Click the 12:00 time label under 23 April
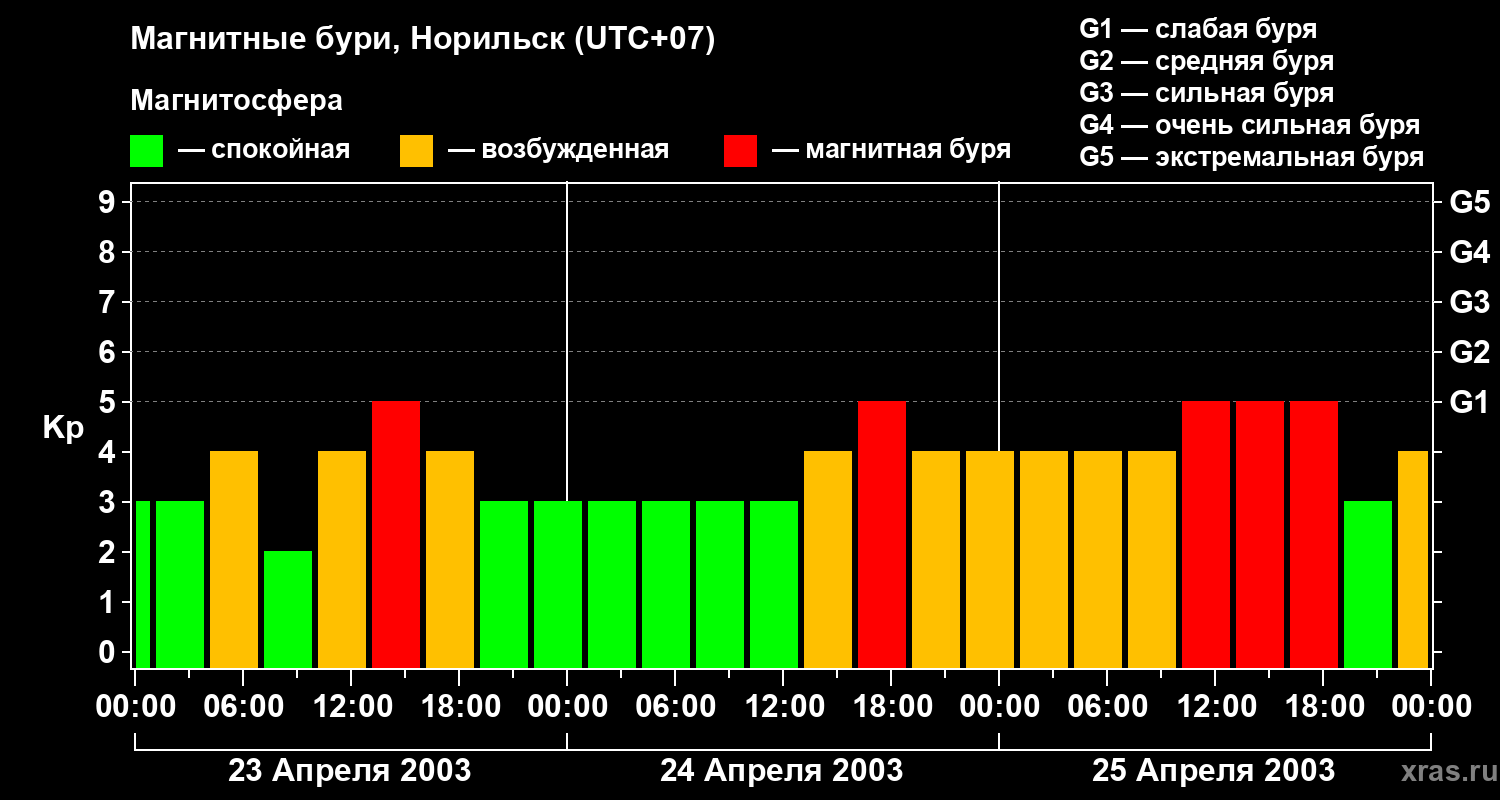Viewport: 1500px width, 800px height. (x=351, y=707)
